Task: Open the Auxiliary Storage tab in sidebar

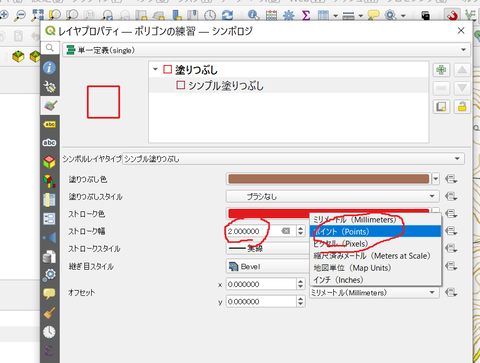Action: pyautogui.click(x=49, y=257)
